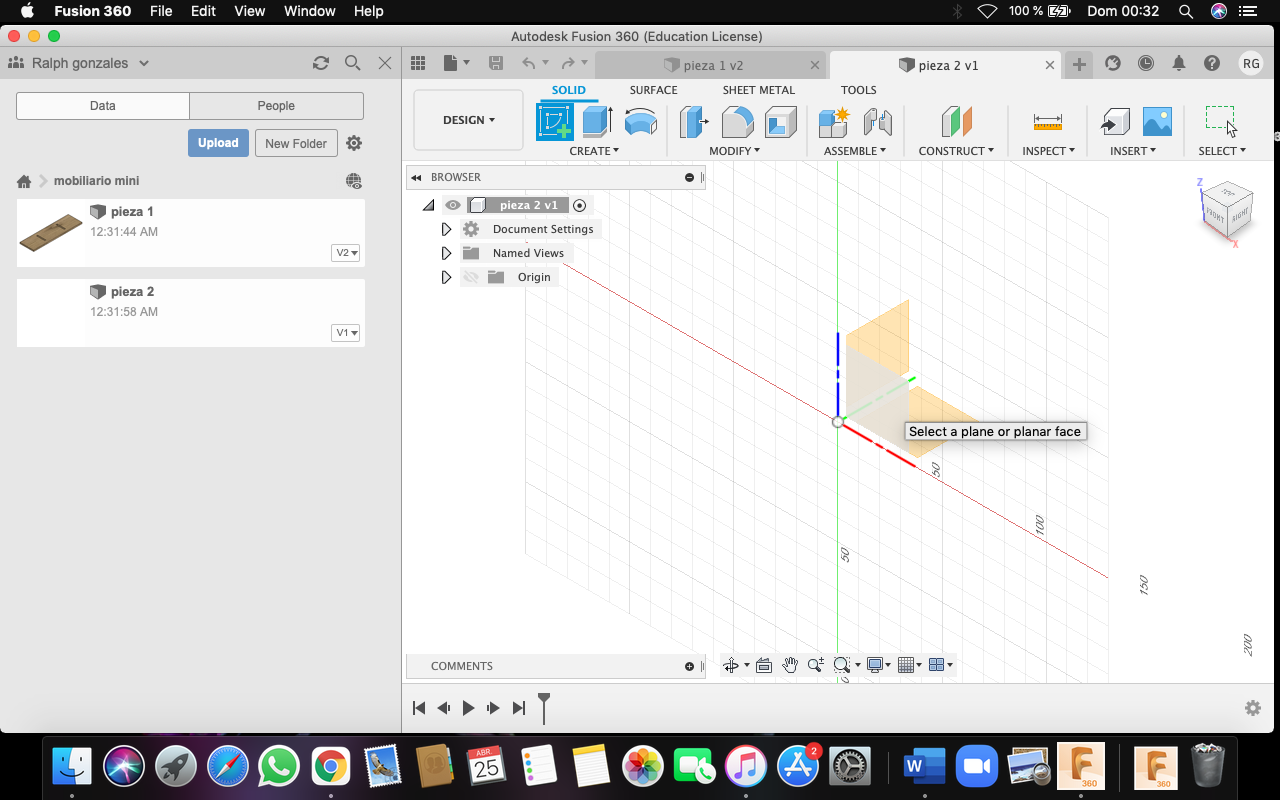The image size is (1280, 800).
Task: Open Data Panel settings gear
Action: tap(354, 143)
